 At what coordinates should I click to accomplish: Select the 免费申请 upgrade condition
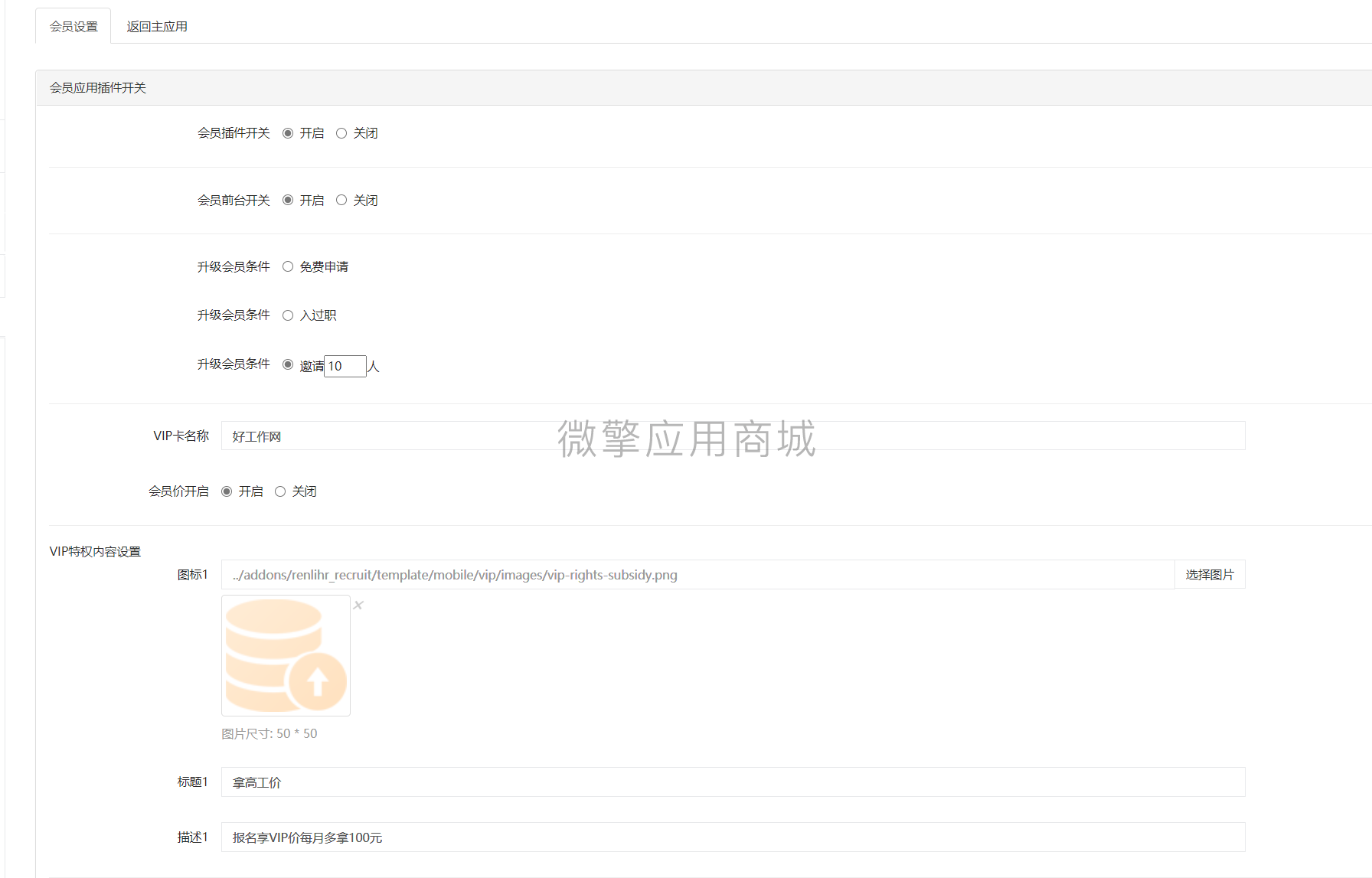(x=288, y=266)
